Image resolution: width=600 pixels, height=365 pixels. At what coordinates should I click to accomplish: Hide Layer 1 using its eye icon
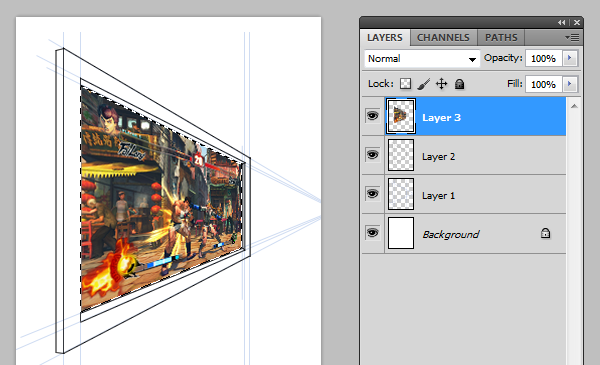pos(372,194)
